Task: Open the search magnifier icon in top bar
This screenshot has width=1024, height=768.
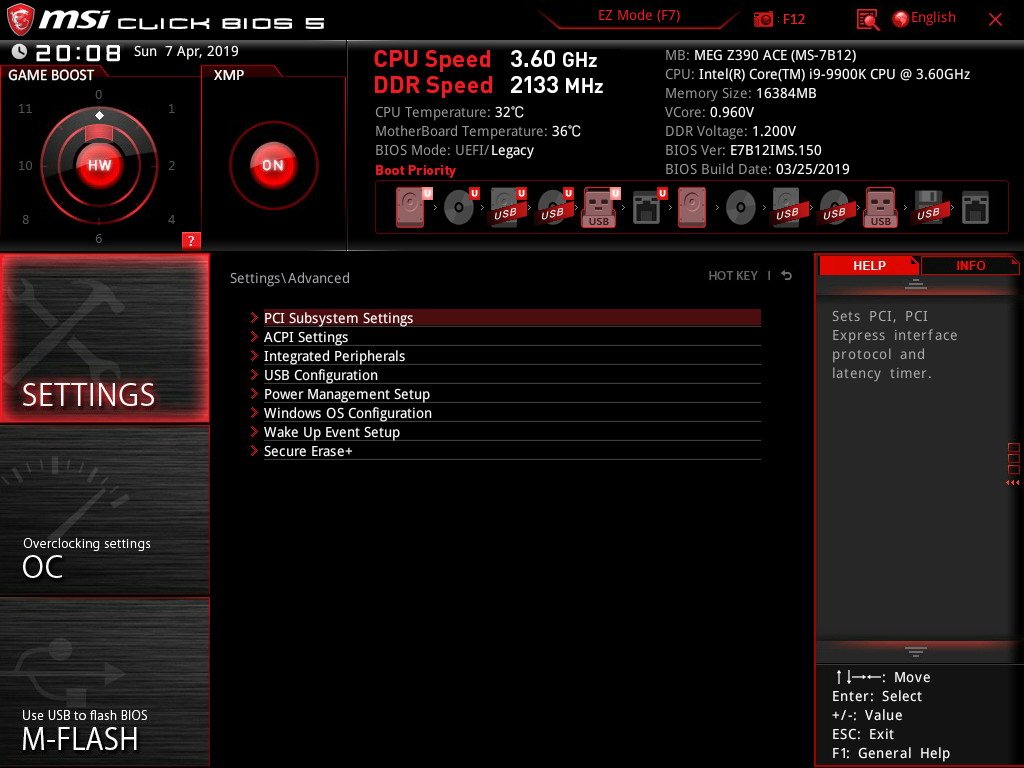Action: [867, 20]
